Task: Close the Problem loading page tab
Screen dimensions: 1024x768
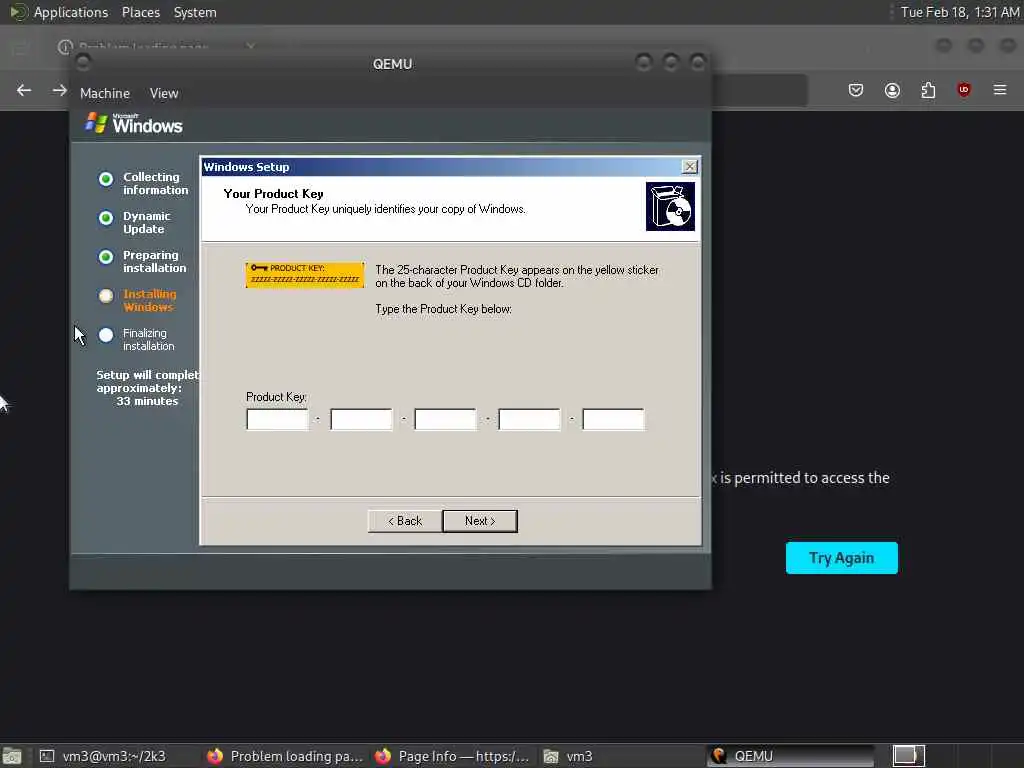Action: point(250,46)
